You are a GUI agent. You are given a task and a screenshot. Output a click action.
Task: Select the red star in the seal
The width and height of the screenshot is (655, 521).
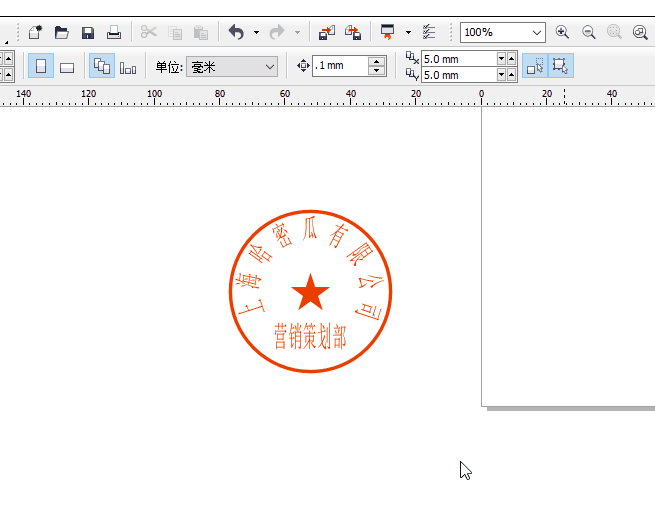coord(310,294)
